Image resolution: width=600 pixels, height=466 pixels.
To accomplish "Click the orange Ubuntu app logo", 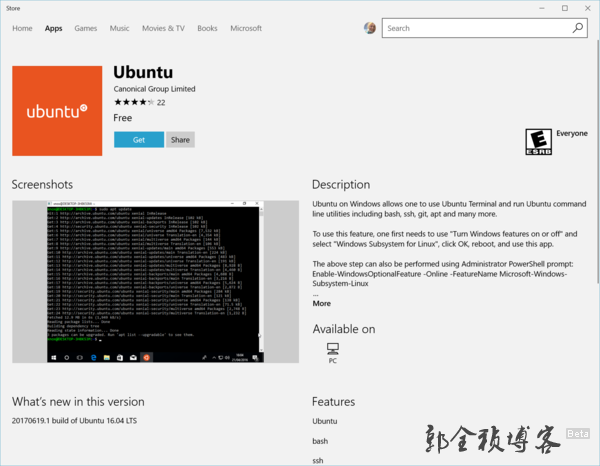I will tap(57, 111).
